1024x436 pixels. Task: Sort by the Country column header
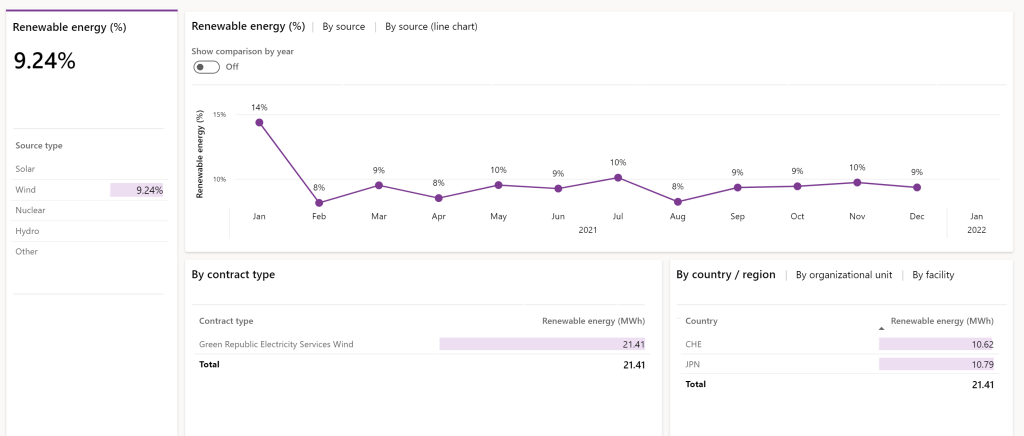701,321
